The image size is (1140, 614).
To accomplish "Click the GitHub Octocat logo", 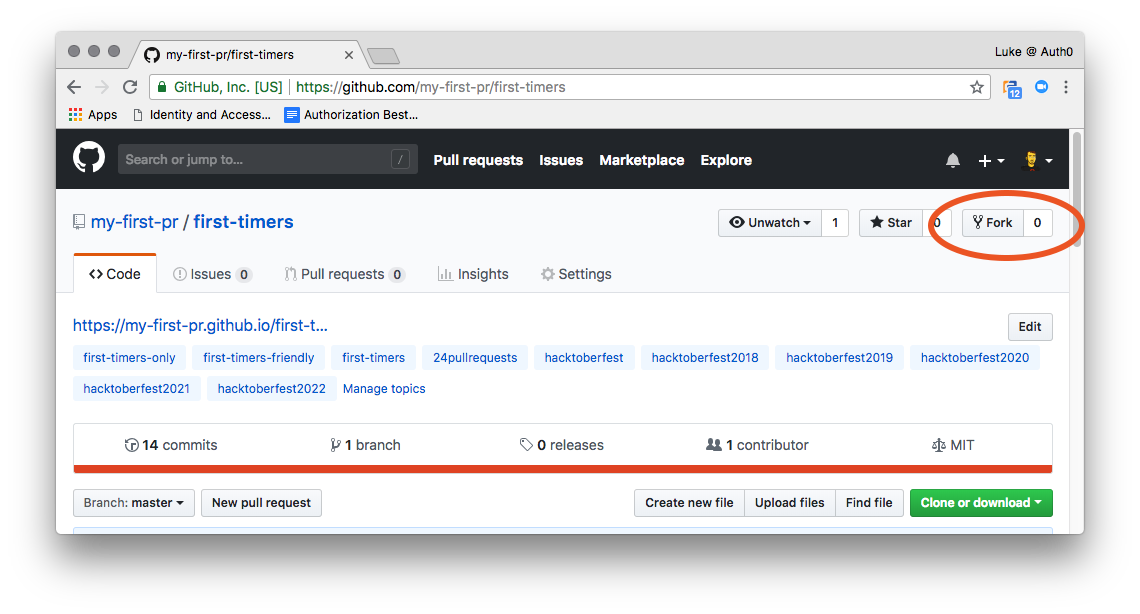I will click(x=89, y=158).
